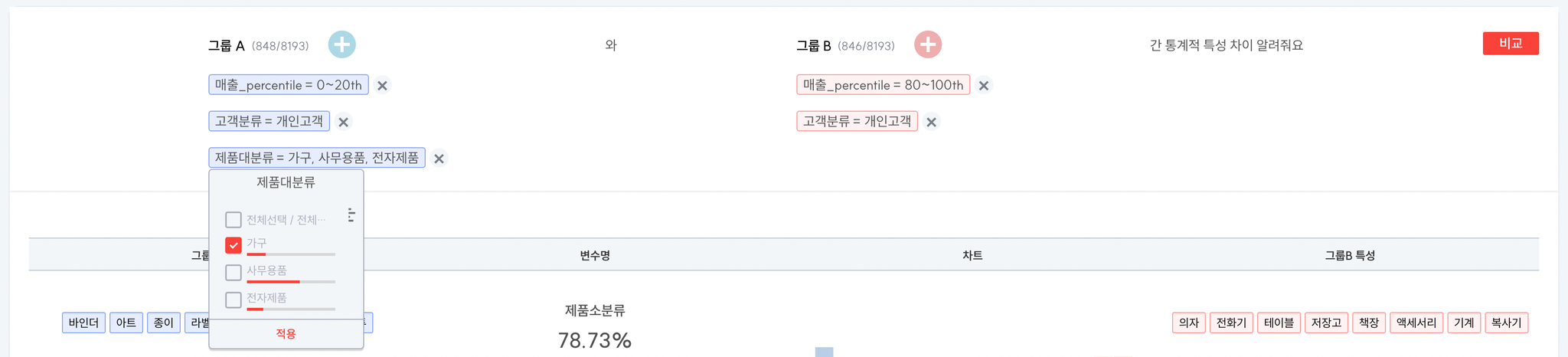Remove Group B 고객분류 개인고객 filter
This screenshot has height=357, width=1568.
[931, 122]
